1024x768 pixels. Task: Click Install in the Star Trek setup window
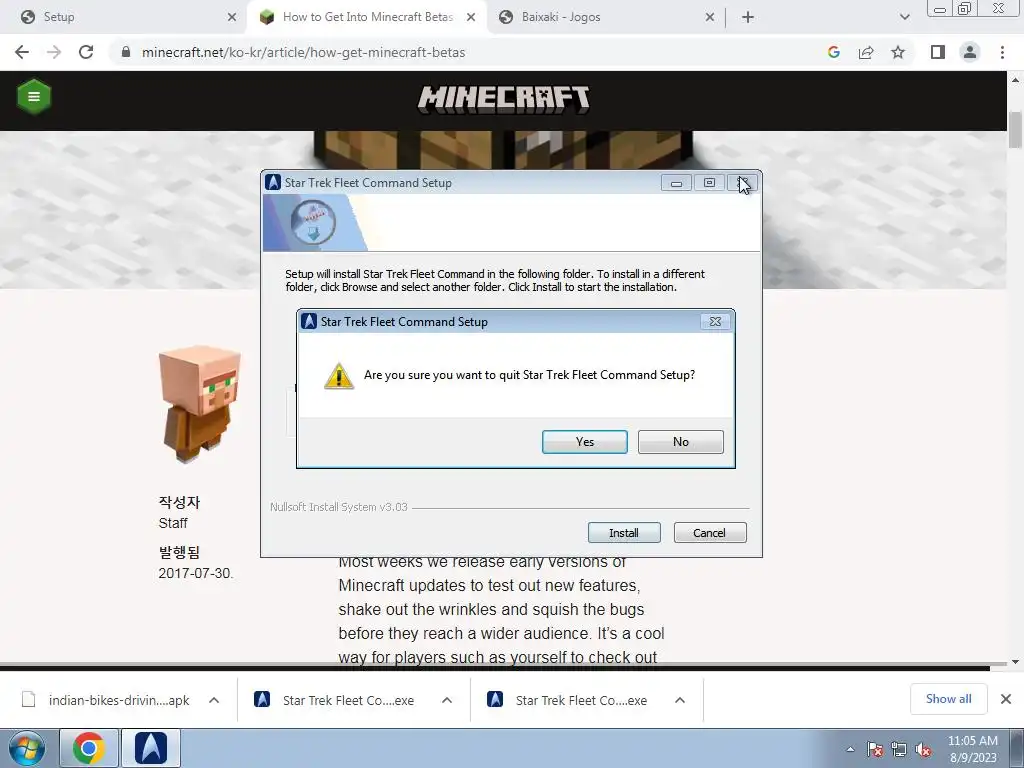click(x=624, y=533)
